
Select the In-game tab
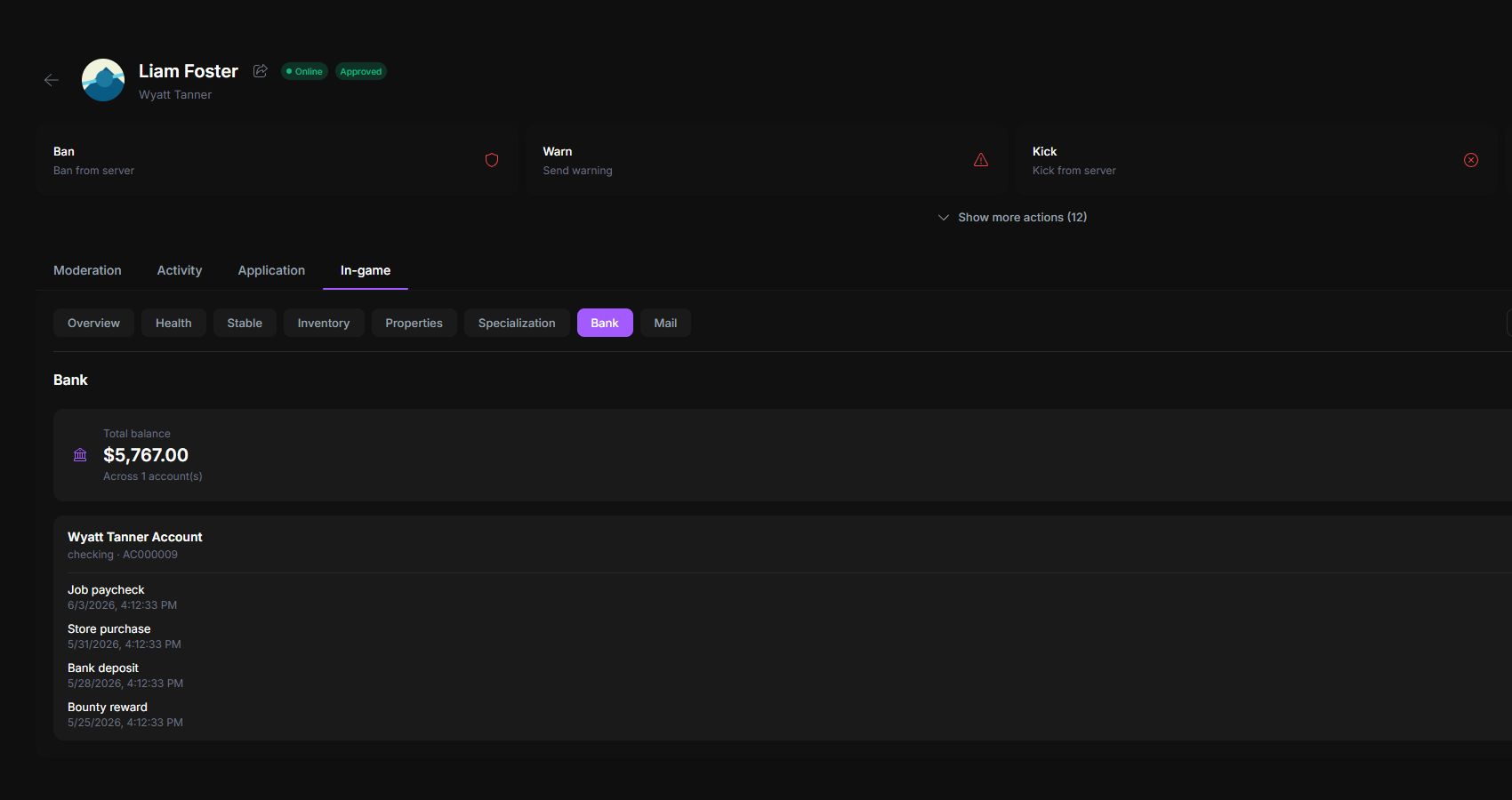366,270
